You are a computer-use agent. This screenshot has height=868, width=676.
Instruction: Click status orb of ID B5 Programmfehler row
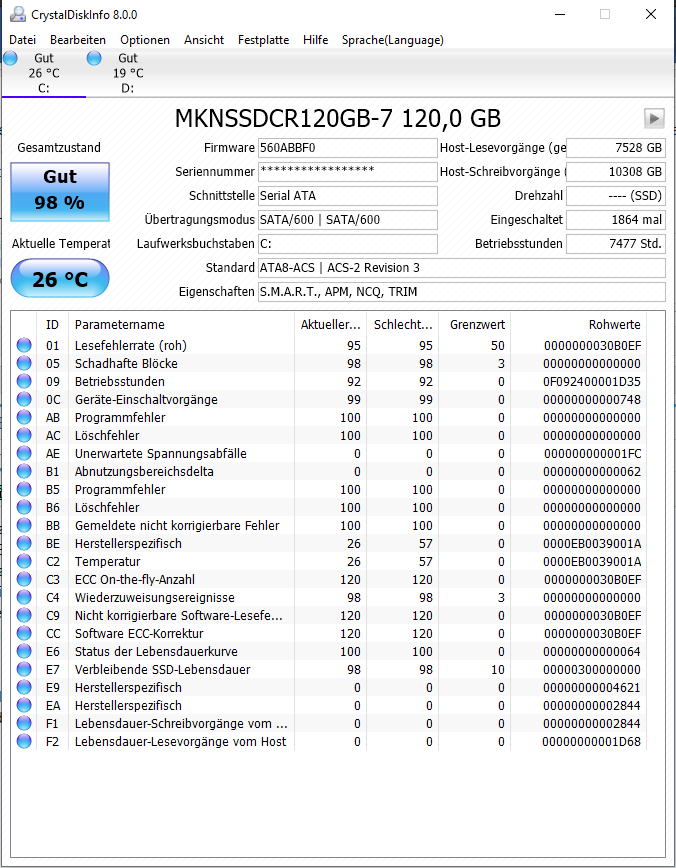pyautogui.click(x=24, y=489)
